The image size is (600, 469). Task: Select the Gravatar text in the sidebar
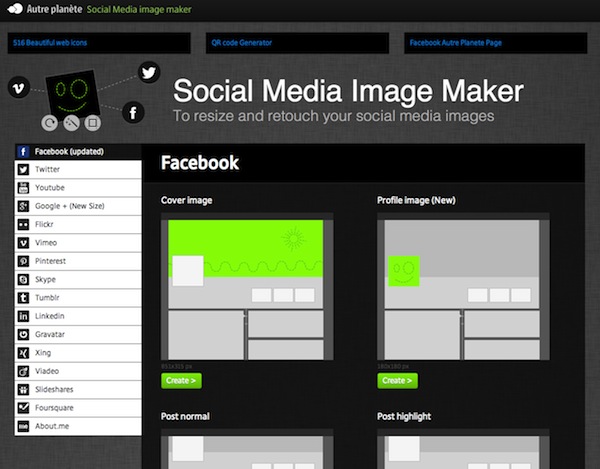(50, 334)
